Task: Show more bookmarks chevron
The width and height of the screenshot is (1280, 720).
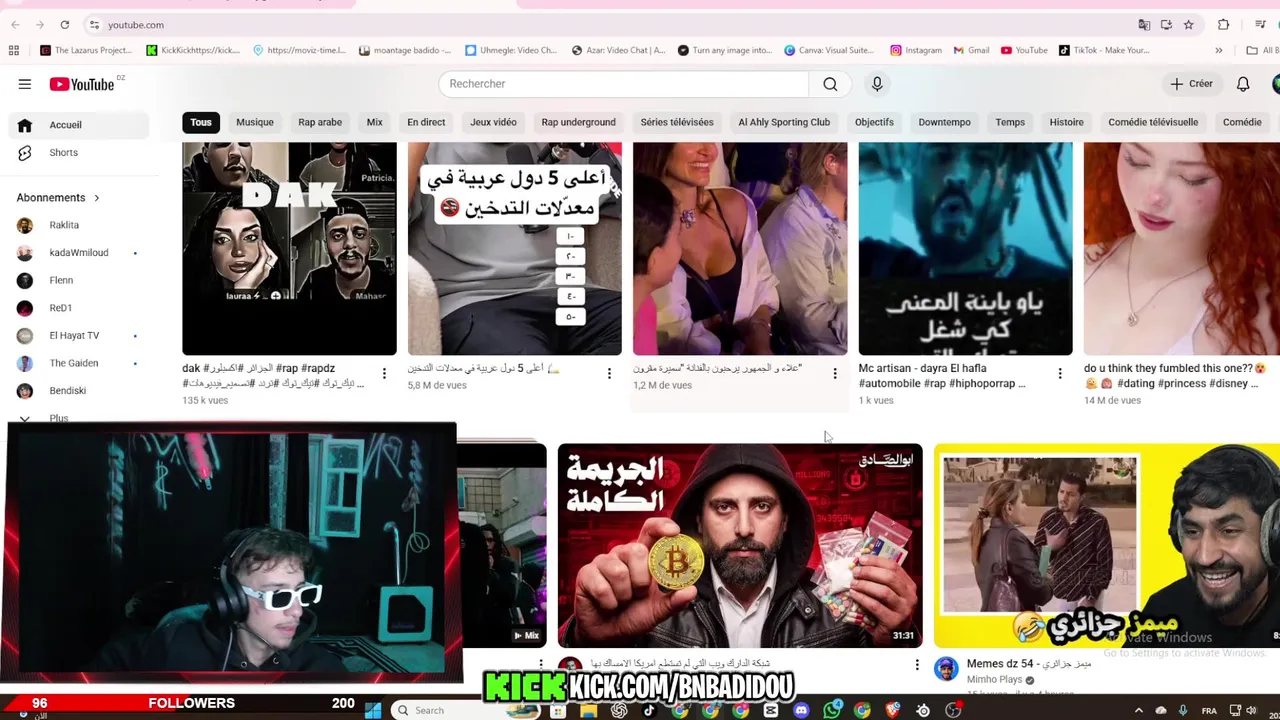Action: (x=1218, y=50)
